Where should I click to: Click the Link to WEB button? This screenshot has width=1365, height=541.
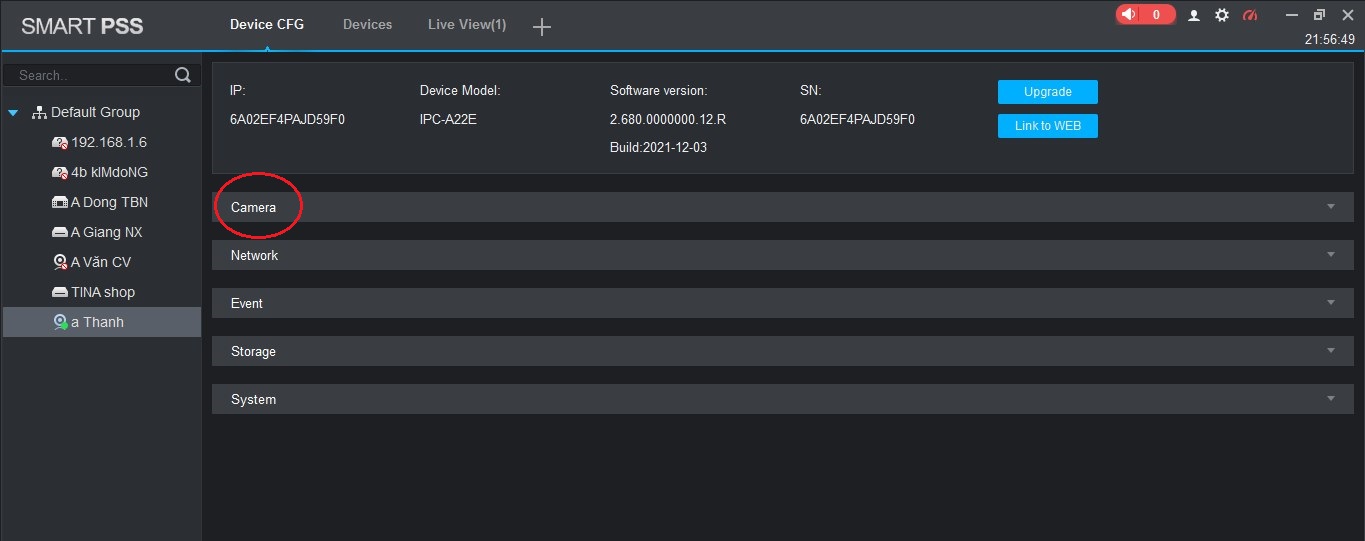pos(1047,126)
